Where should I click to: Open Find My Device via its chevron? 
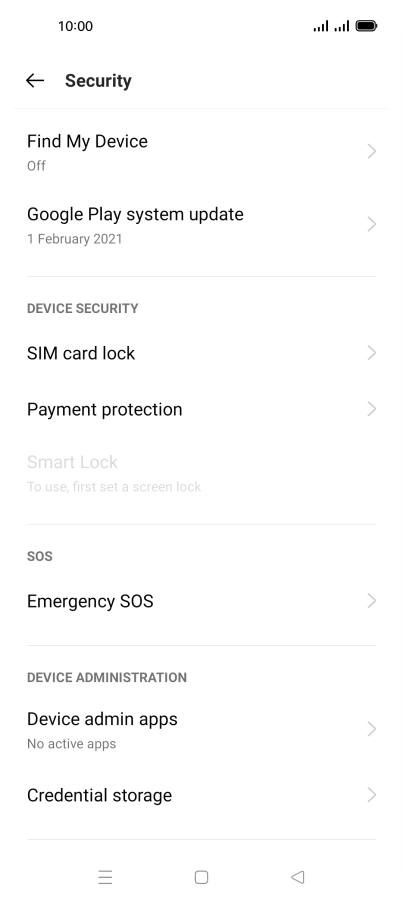371,151
